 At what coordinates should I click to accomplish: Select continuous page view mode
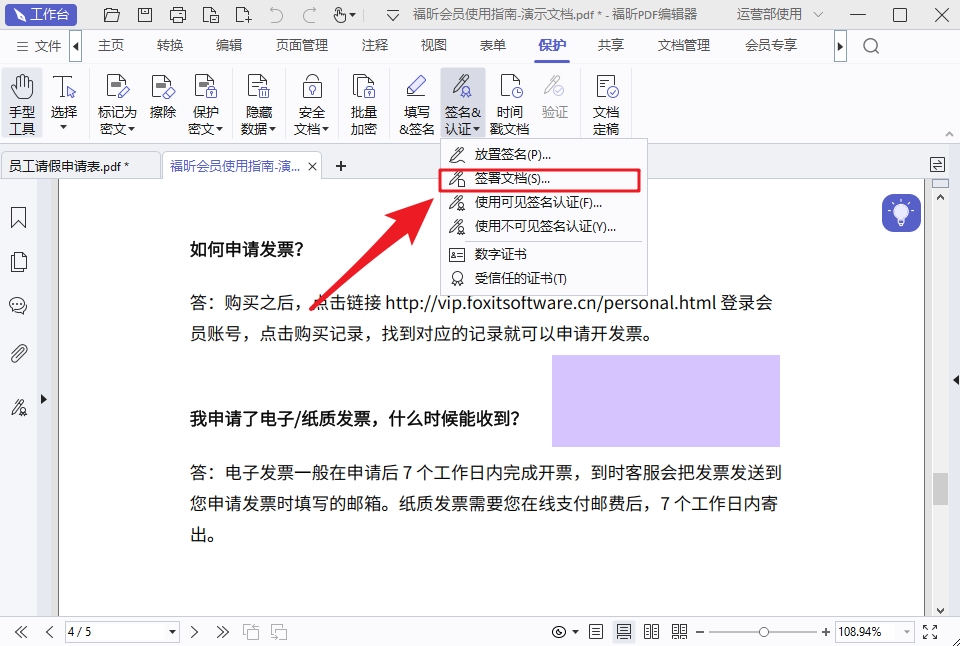(x=623, y=631)
